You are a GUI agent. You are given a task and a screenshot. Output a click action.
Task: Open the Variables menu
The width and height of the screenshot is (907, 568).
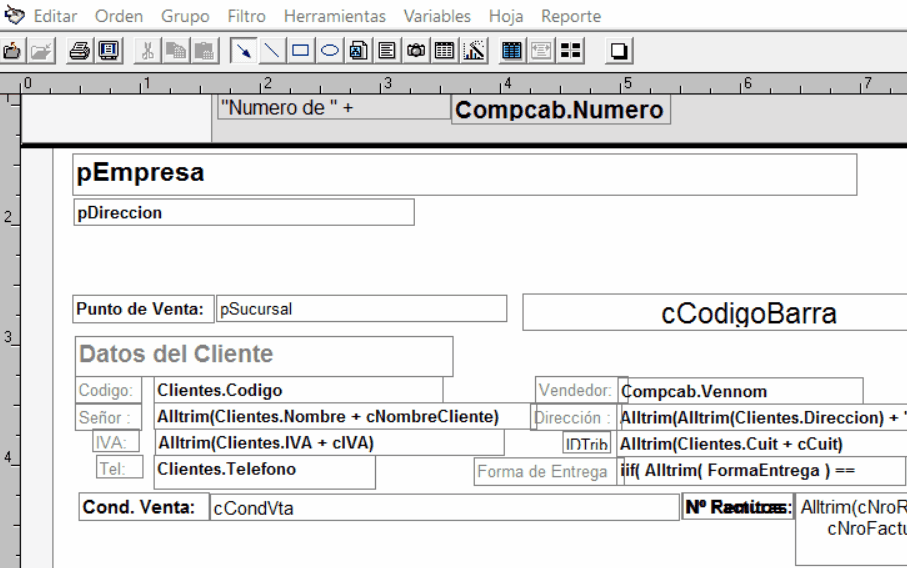(437, 16)
